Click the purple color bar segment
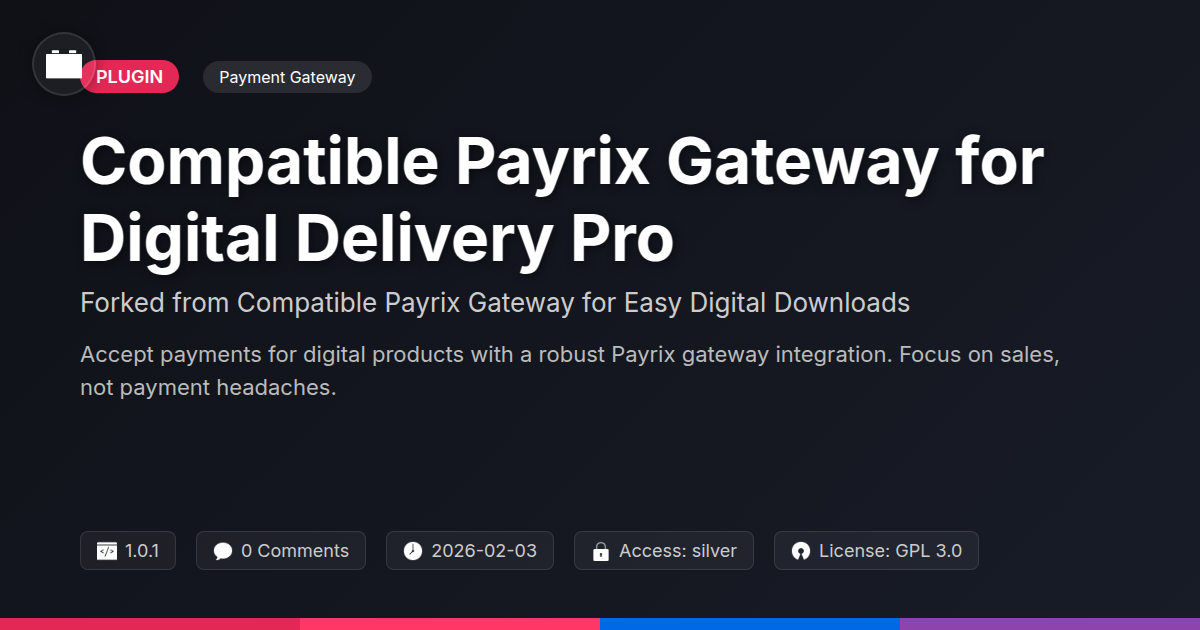The width and height of the screenshot is (1200, 630). click(1050, 624)
